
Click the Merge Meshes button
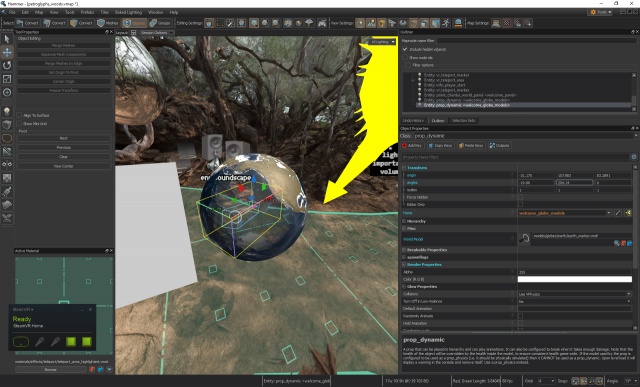coord(64,45)
